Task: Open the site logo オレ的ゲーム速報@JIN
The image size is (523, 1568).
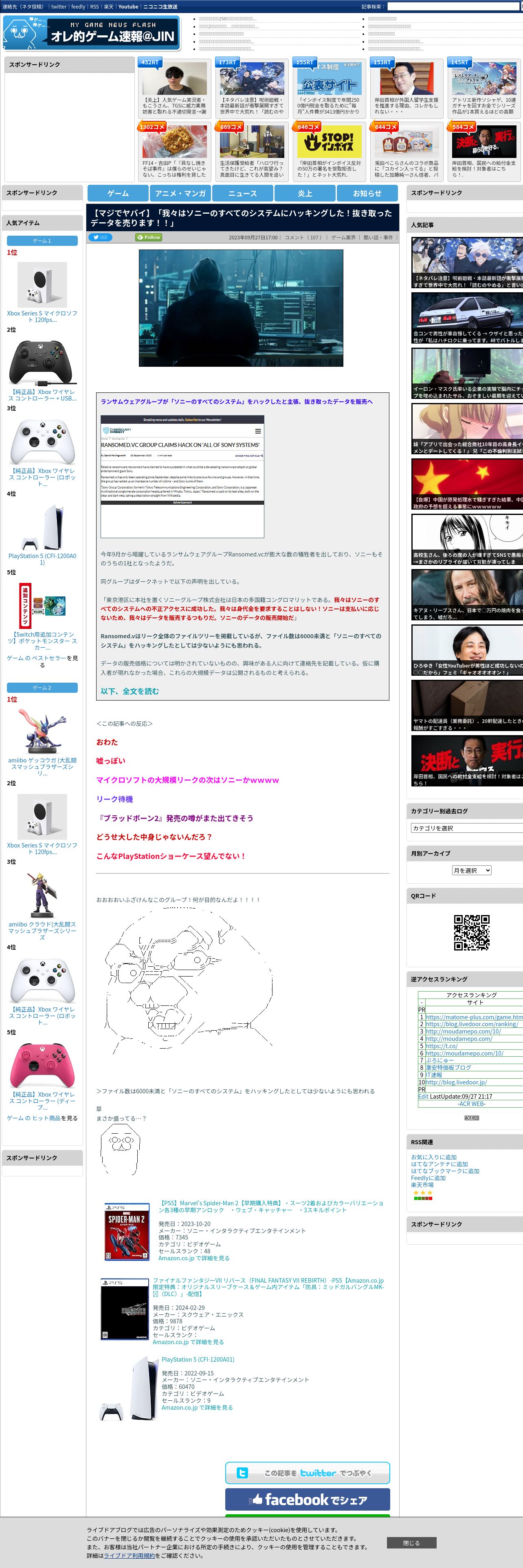Action: 92,33
